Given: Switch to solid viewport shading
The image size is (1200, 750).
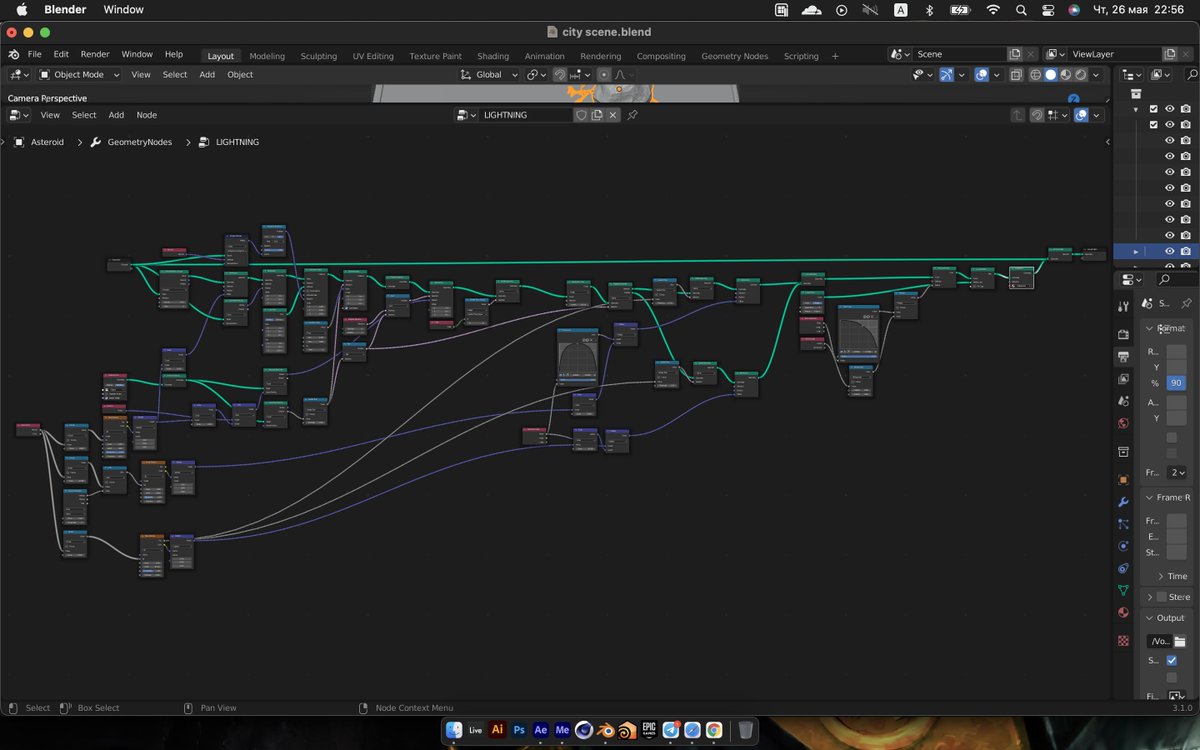Looking at the screenshot, I should click(x=1051, y=75).
